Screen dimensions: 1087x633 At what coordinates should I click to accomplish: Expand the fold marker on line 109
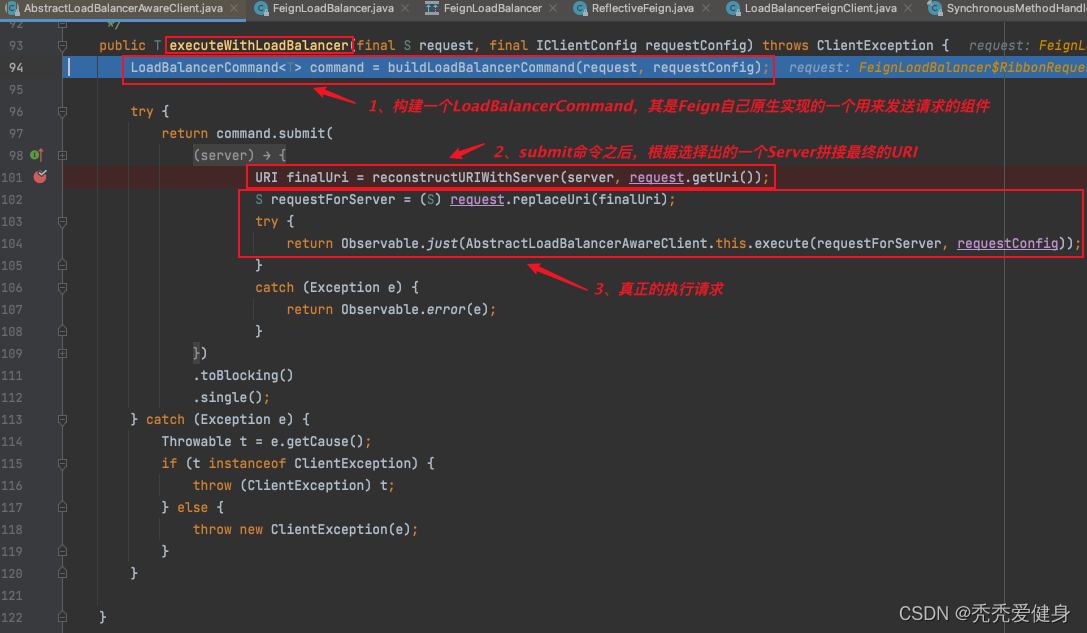click(x=62, y=353)
